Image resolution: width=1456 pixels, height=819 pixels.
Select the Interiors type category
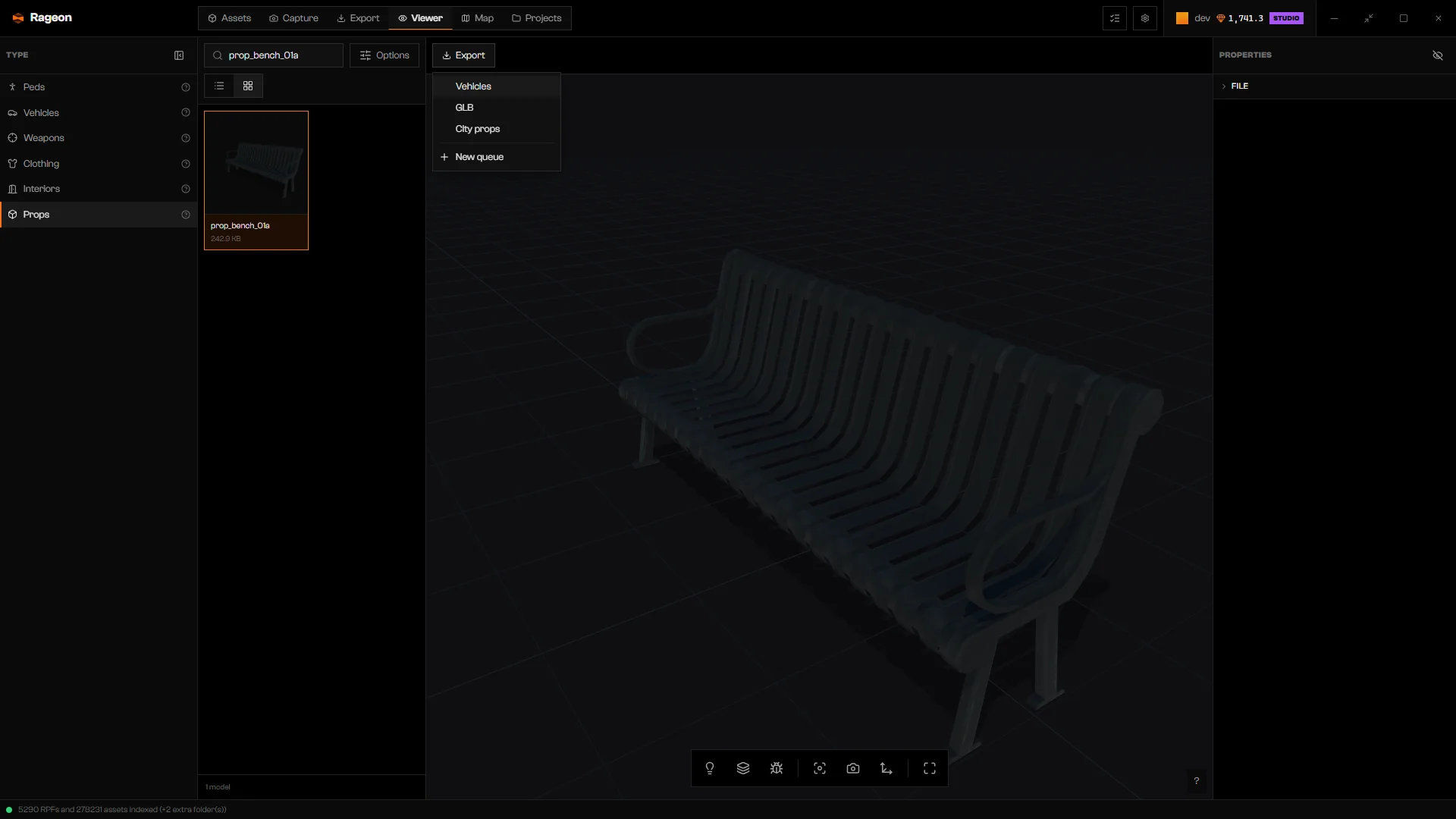pos(99,189)
